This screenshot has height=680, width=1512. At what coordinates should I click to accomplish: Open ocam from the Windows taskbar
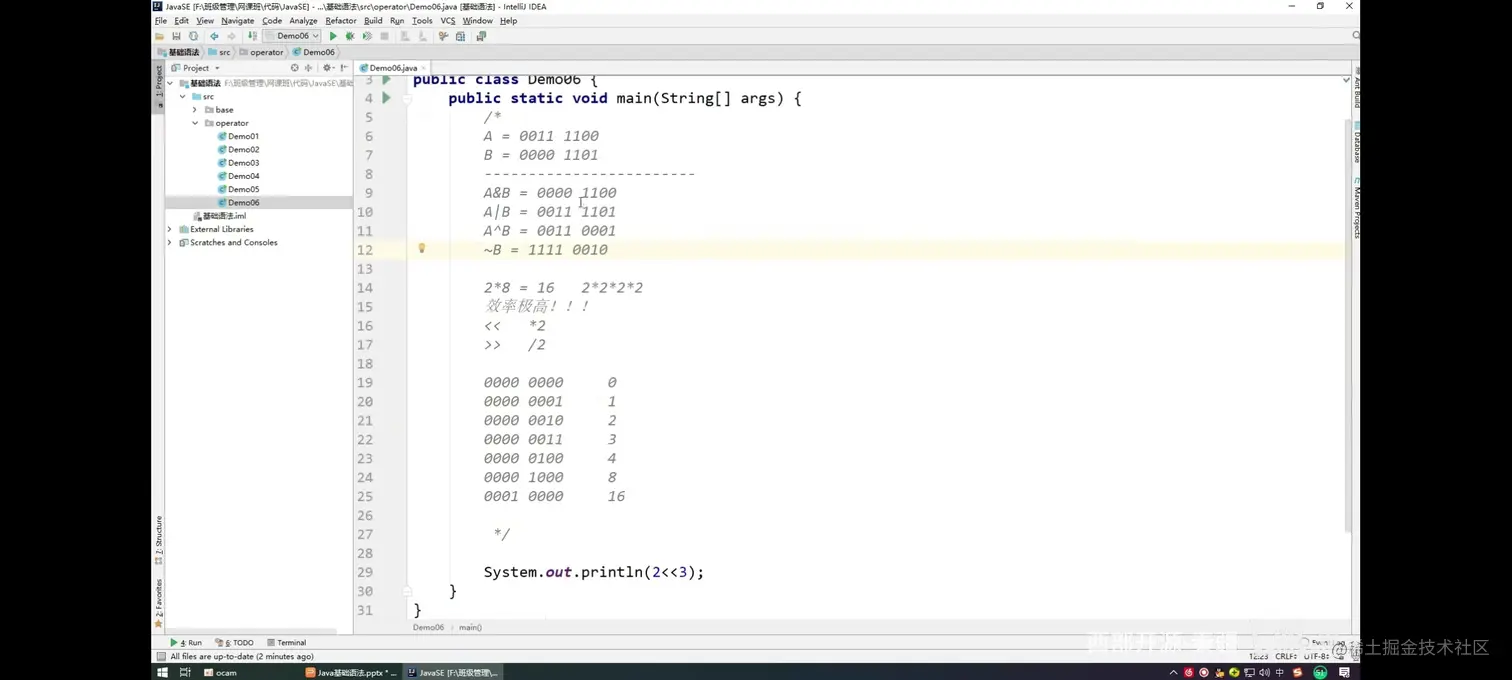[222, 672]
